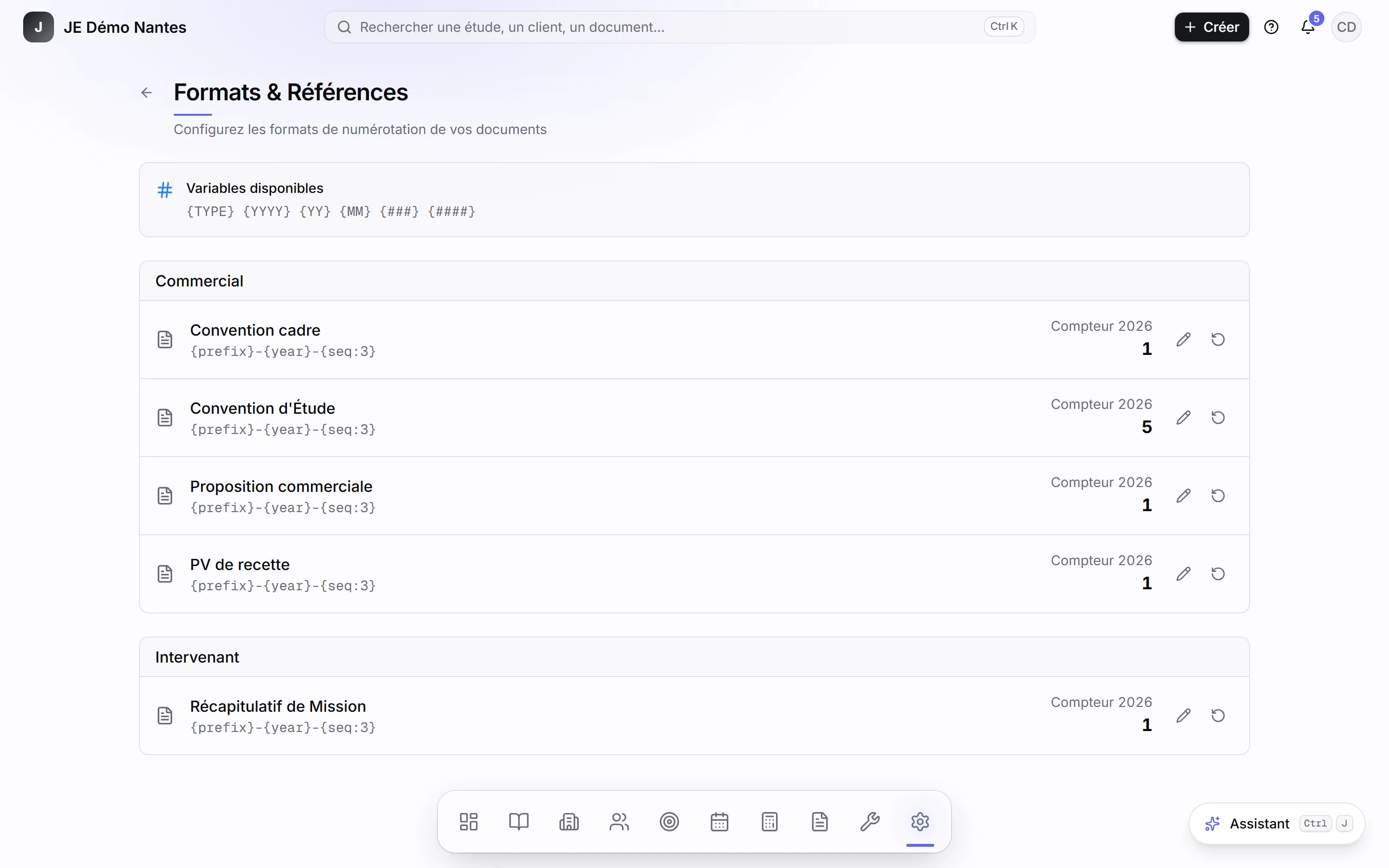Open the wrench icon in bottom dock
This screenshot has height=868, width=1389.
870,822
